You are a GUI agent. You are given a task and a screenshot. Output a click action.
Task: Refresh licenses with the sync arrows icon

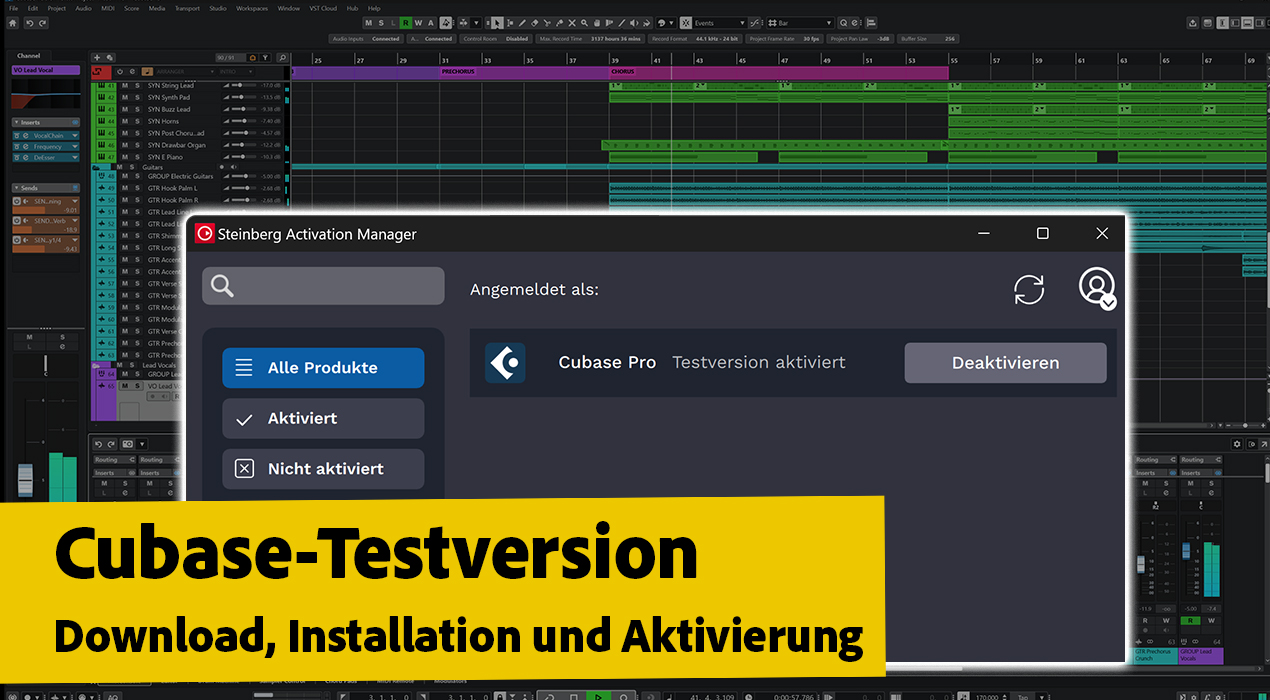[1029, 289]
